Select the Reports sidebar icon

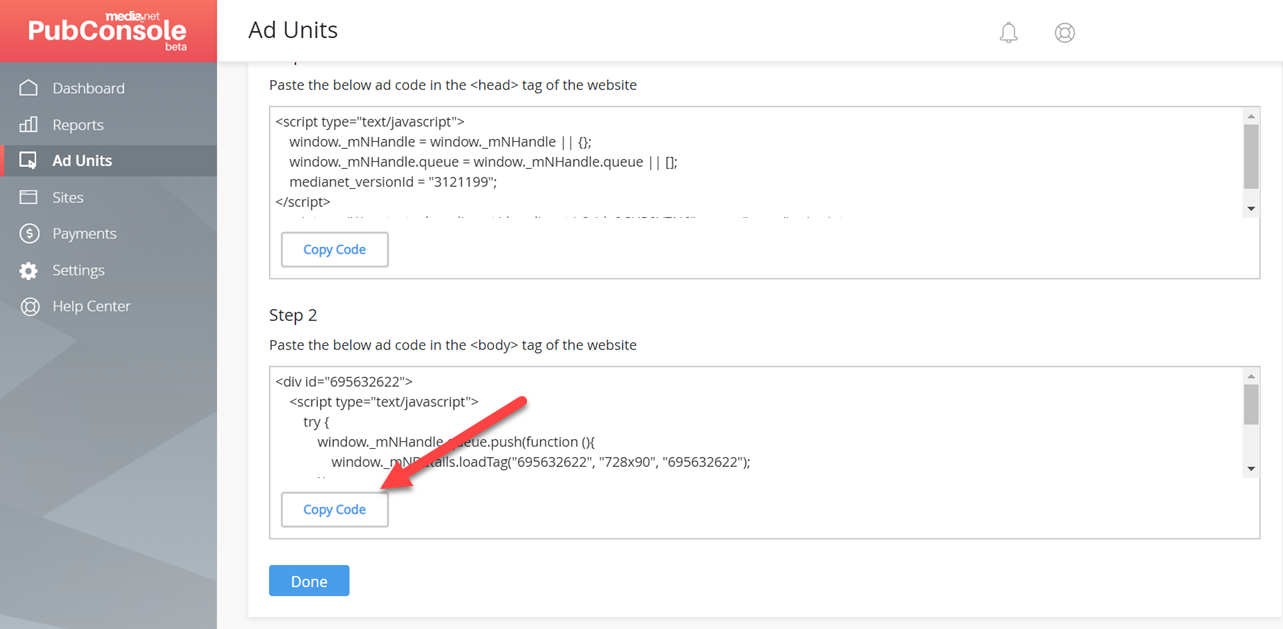pos(77,124)
